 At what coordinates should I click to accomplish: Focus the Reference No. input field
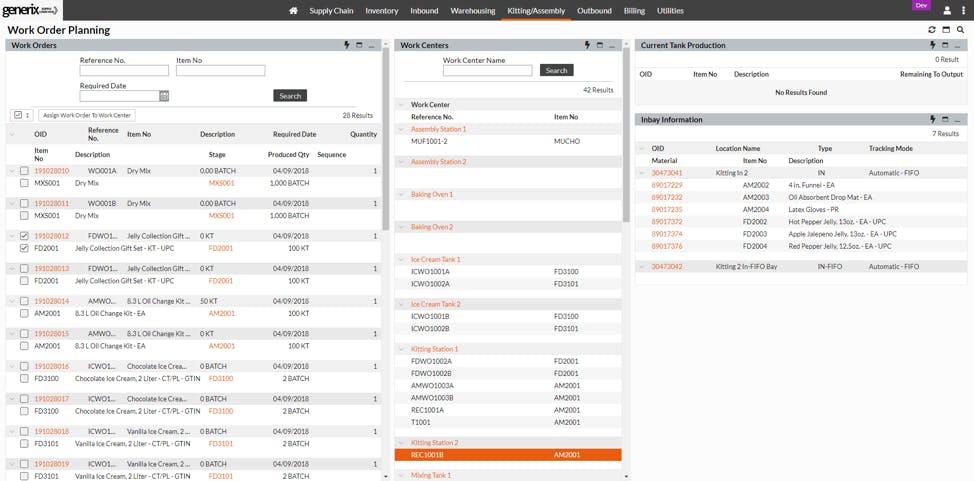click(124, 71)
